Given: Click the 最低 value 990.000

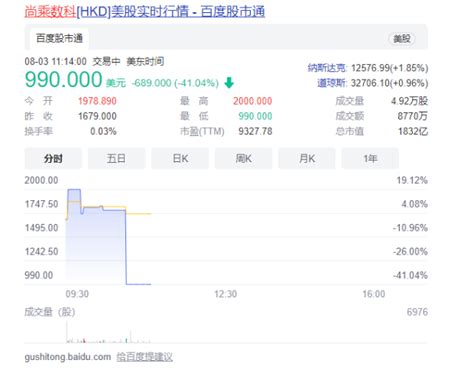Looking at the screenshot, I should pyautogui.click(x=255, y=116).
